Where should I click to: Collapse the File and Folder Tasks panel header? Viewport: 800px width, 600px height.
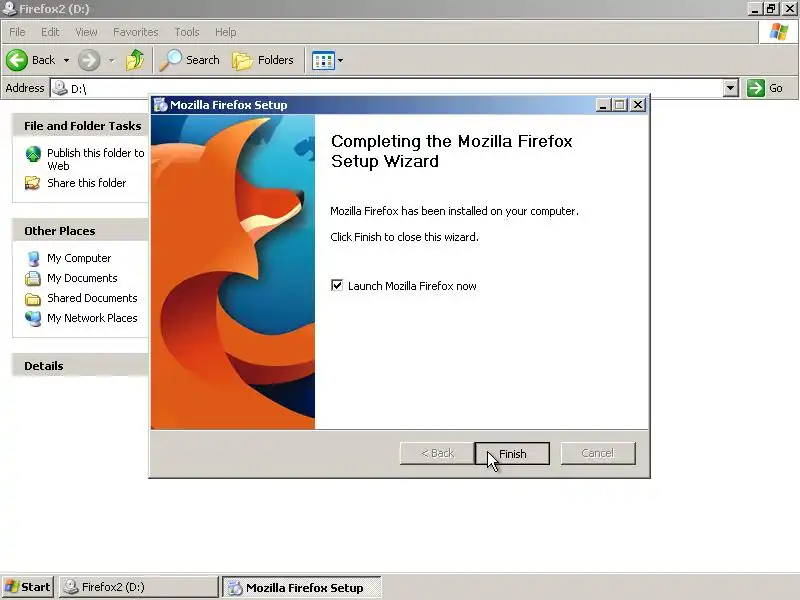pyautogui.click(x=81, y=126)
